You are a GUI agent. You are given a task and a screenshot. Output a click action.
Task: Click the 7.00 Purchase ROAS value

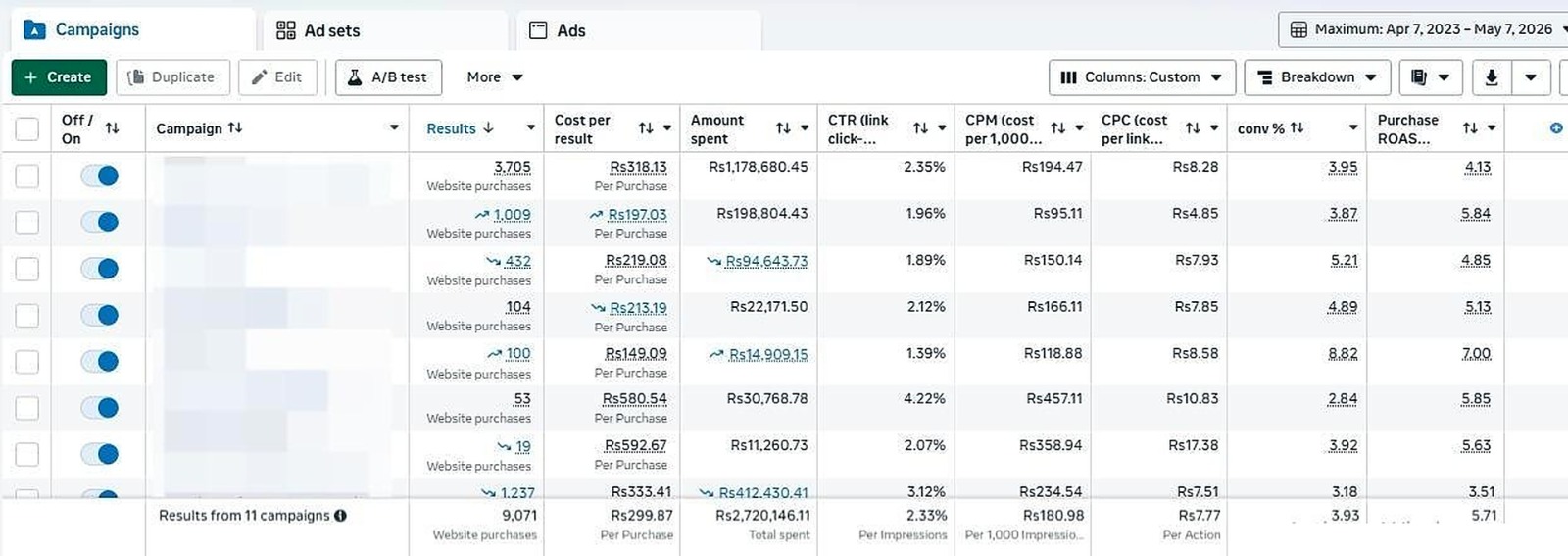pyautogui.click(x=1476, y=353)
